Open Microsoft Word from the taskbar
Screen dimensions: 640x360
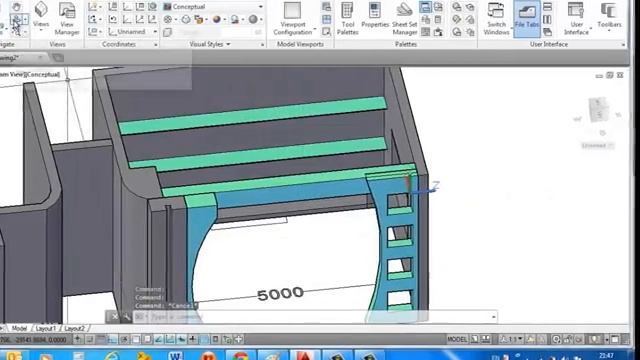pyautogui.click(x=175, y=355)
